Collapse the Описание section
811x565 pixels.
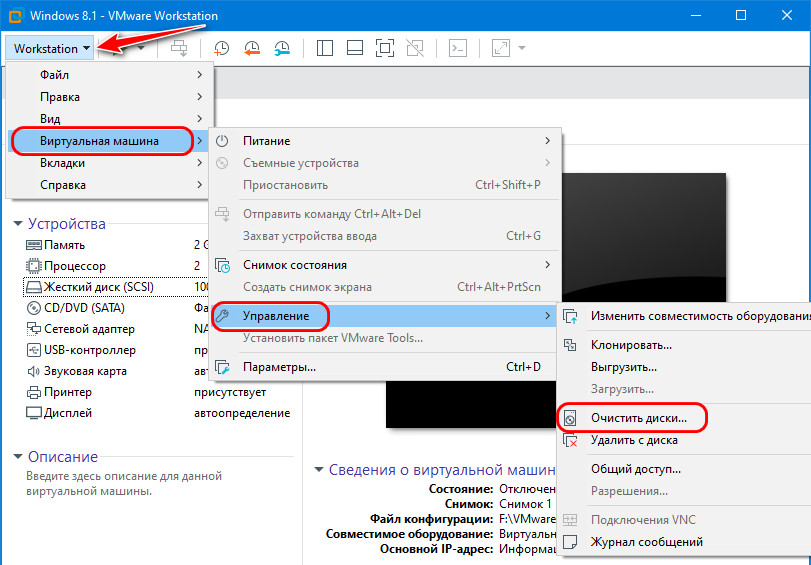coord(18,457)
